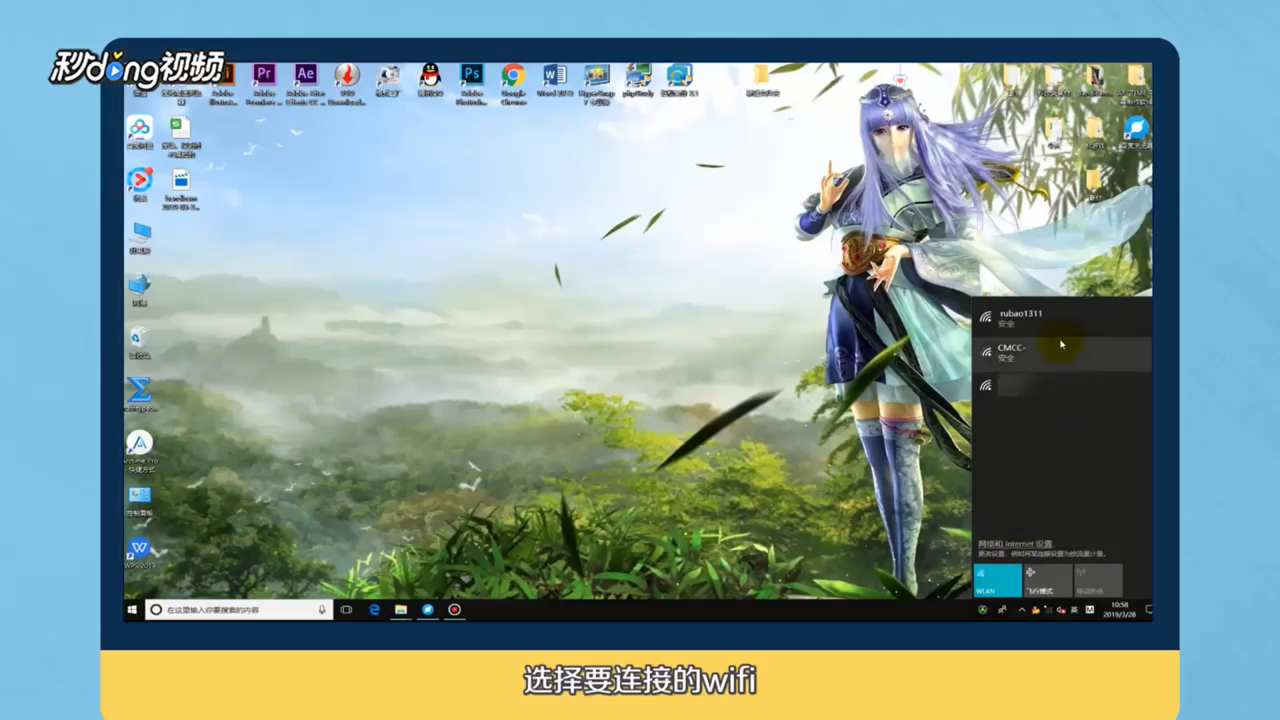Click the microphone icon in search box
This screenshot has width=1280, height=720.
pos(322,609)
